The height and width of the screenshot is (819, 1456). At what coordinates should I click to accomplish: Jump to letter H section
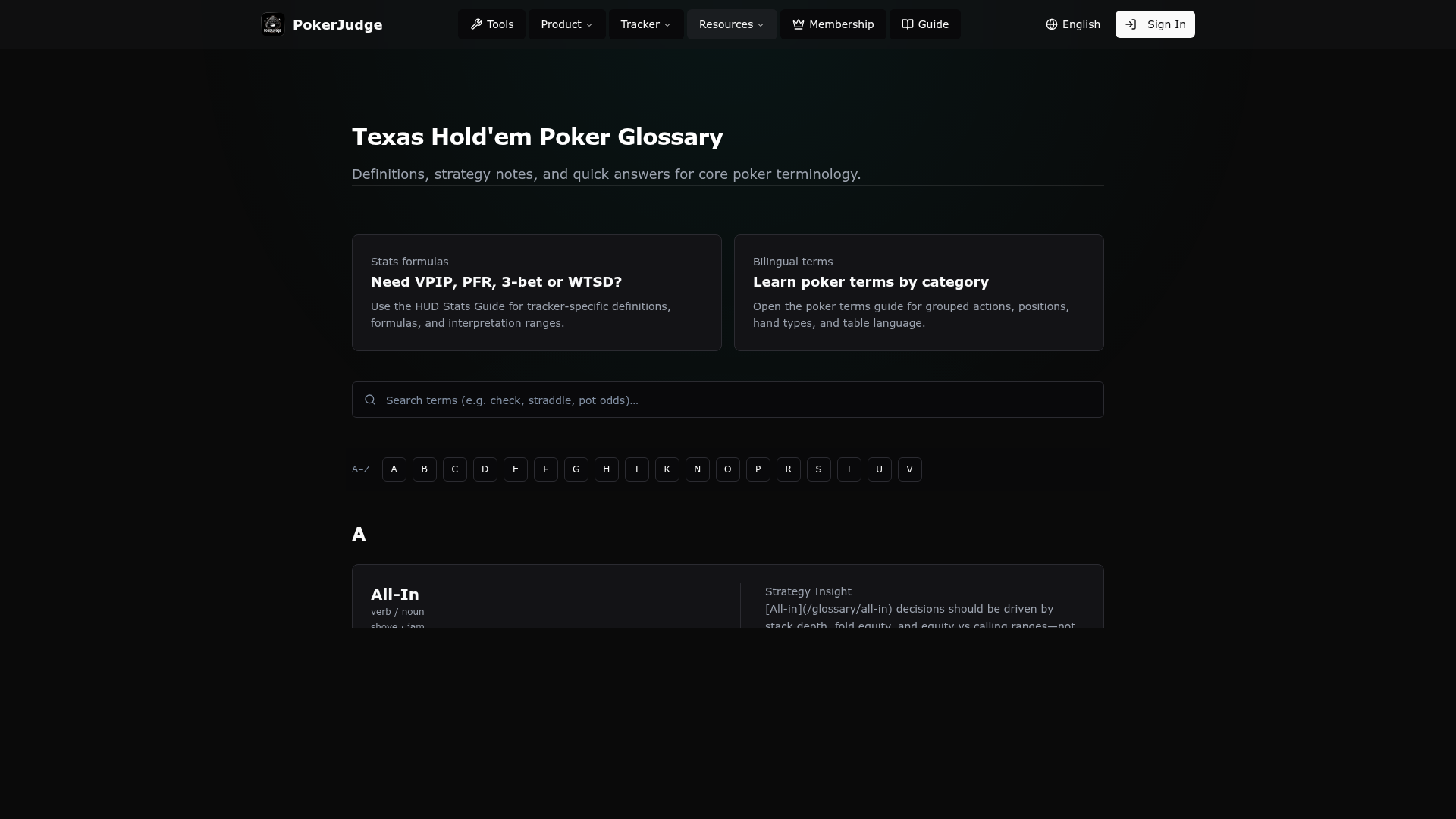(607, 469)
